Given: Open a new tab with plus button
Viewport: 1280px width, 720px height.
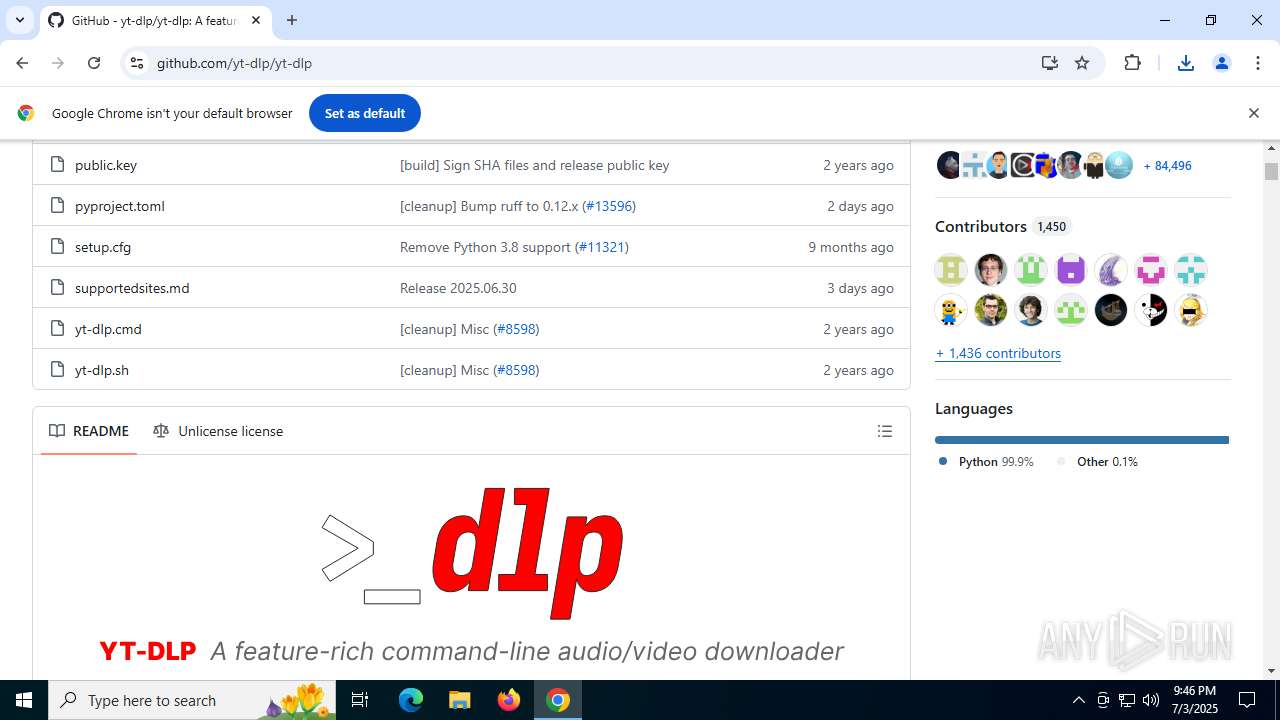Looking at the screenshot, I should point(292,20).
